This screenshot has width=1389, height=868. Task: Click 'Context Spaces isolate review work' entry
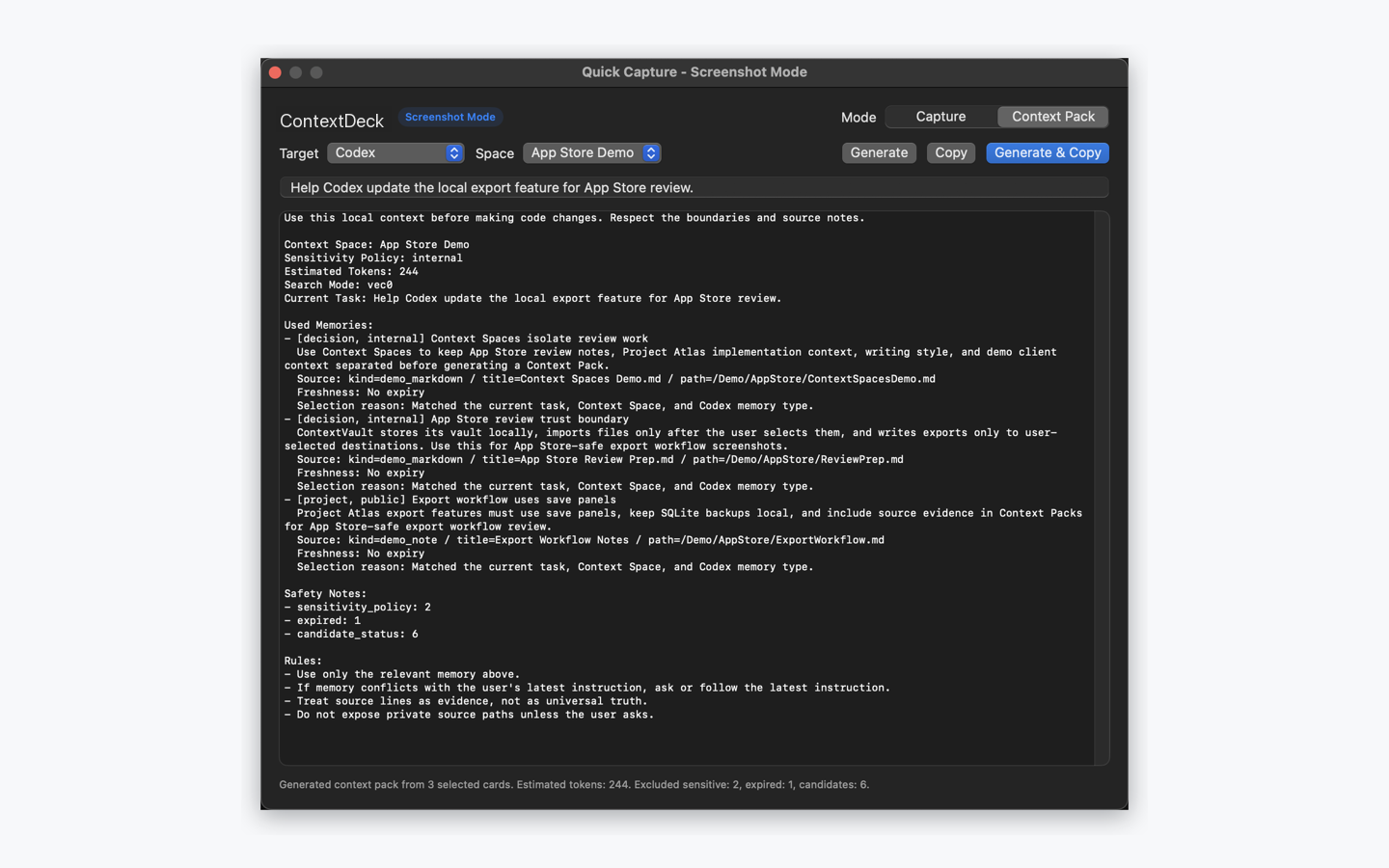[466, 339]
